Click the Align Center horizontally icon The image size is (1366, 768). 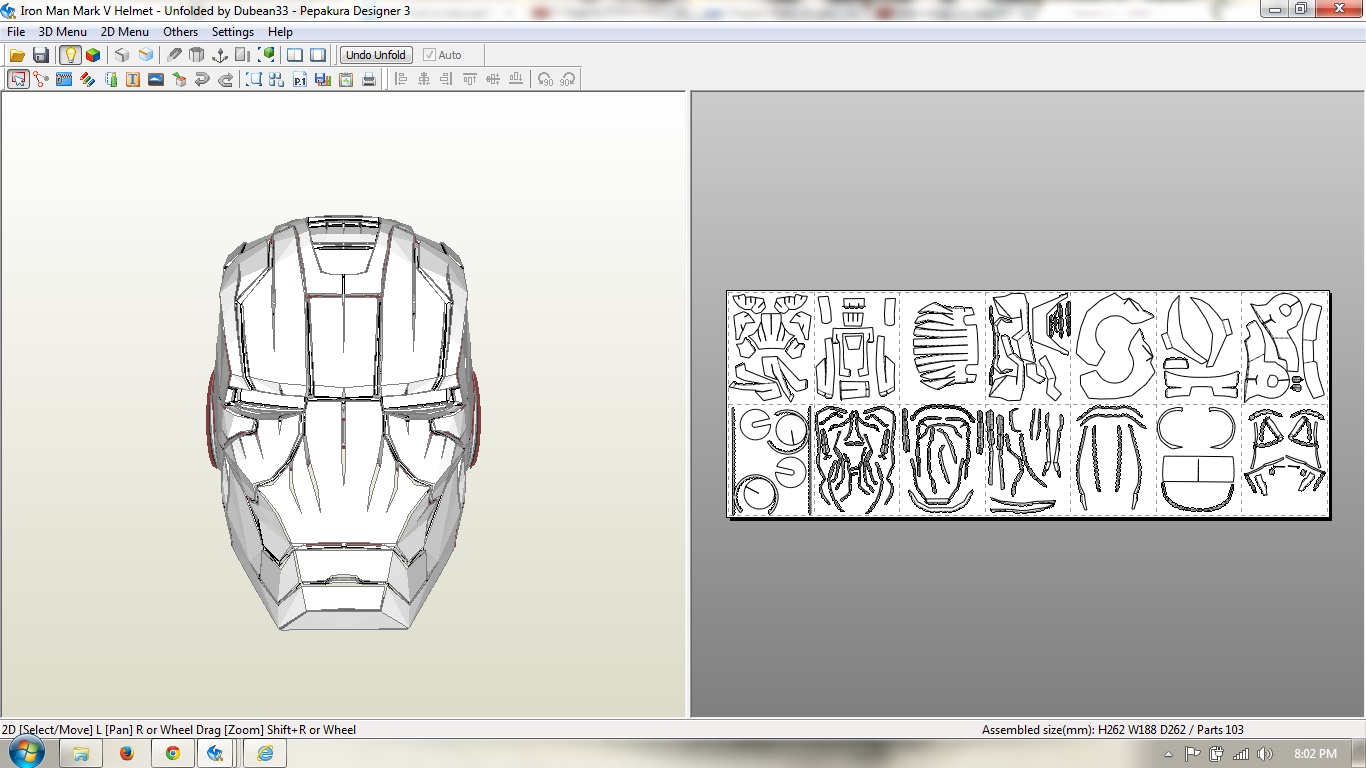[x=424, y=79]
